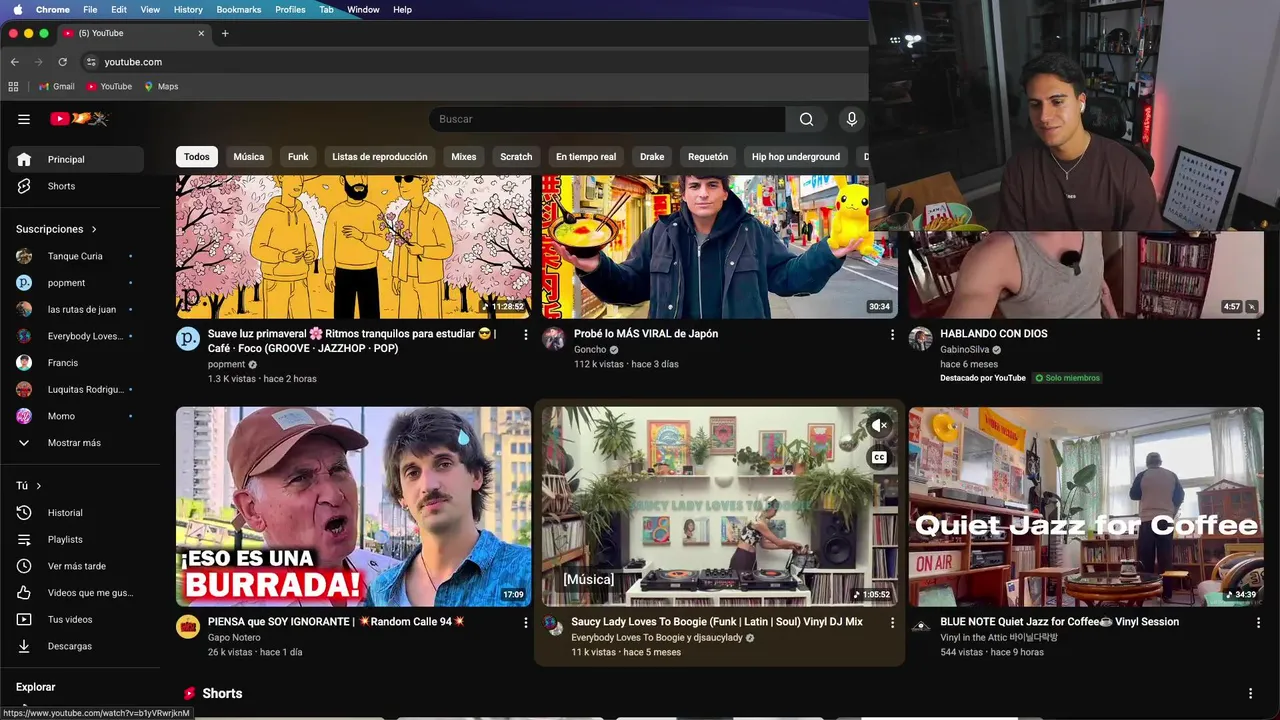1280x720 pixels.
Task: Open popment channel avatar beside Suave luz video
Action: click(188, 339)
